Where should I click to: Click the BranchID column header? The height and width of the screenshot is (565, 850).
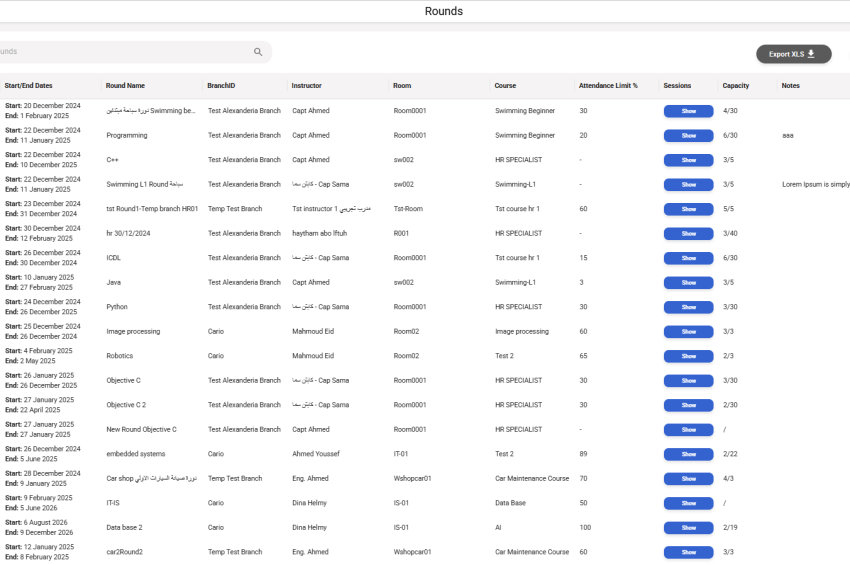(221, 86)
